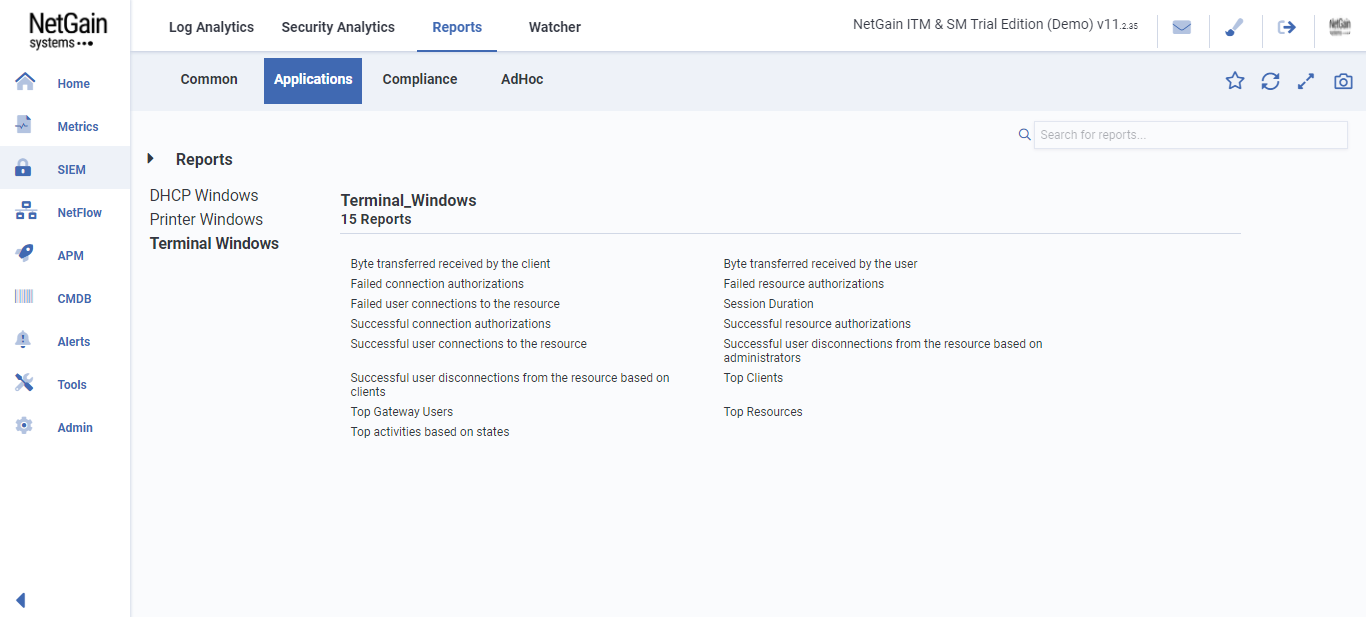
Task: Click the Admin label in sidebar
Action: (x=75, y=428)
